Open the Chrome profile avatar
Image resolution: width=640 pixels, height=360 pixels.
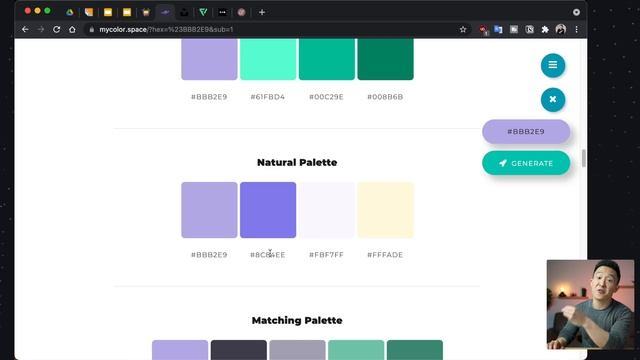click(561, 29)
